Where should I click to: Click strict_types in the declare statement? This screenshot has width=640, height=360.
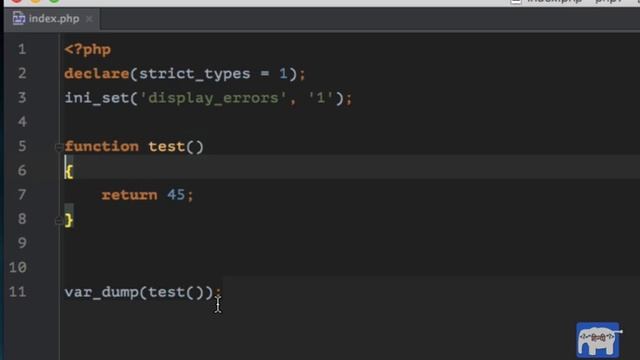point(195,75)
